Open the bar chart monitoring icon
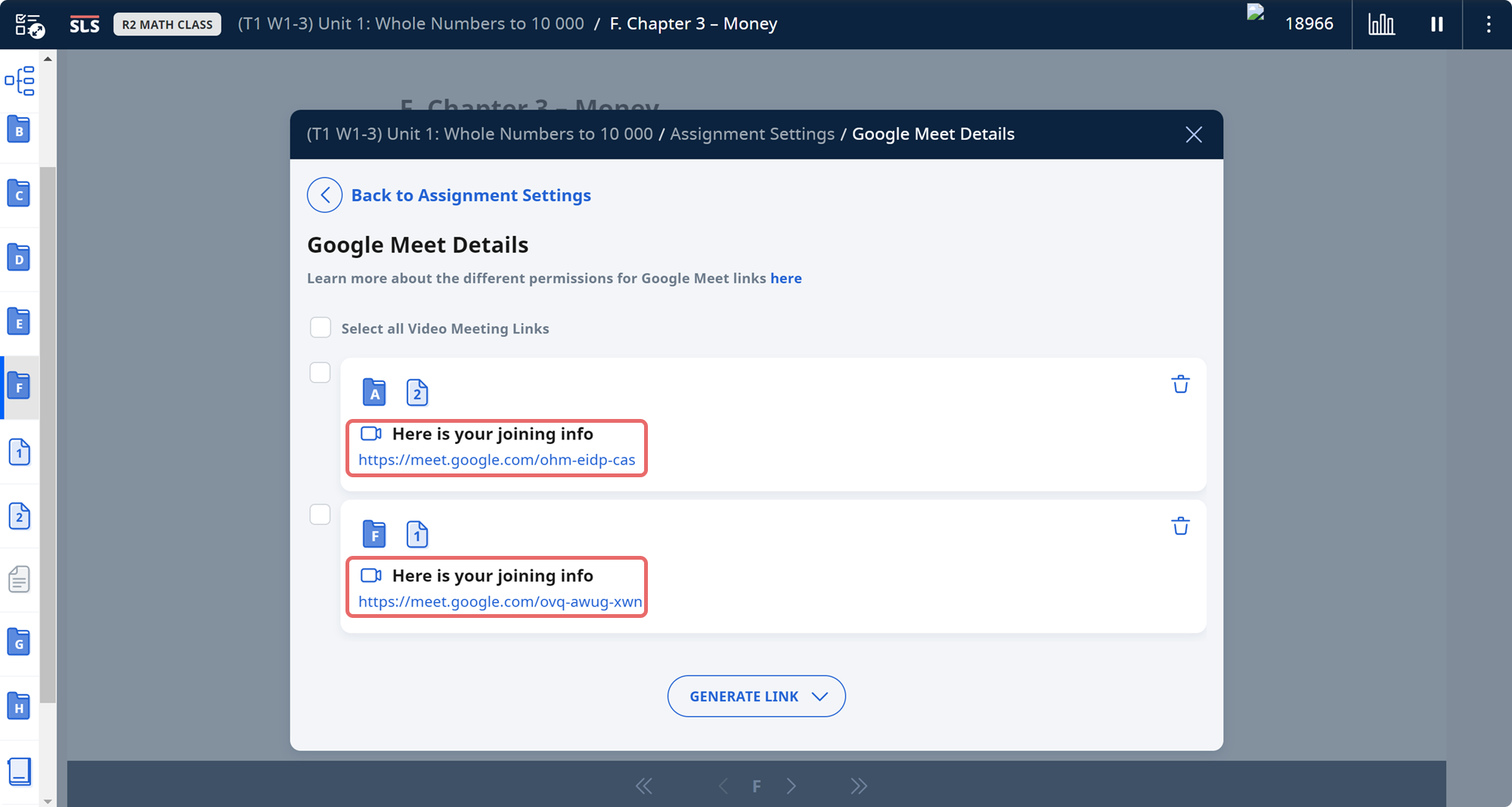The image size is (1512, 807). pos(1381,24)
